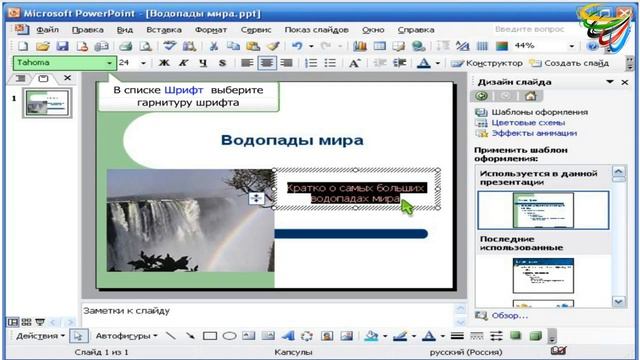
Task: Toggle Bold (Ж) formatting
Action: coord(164,63)
